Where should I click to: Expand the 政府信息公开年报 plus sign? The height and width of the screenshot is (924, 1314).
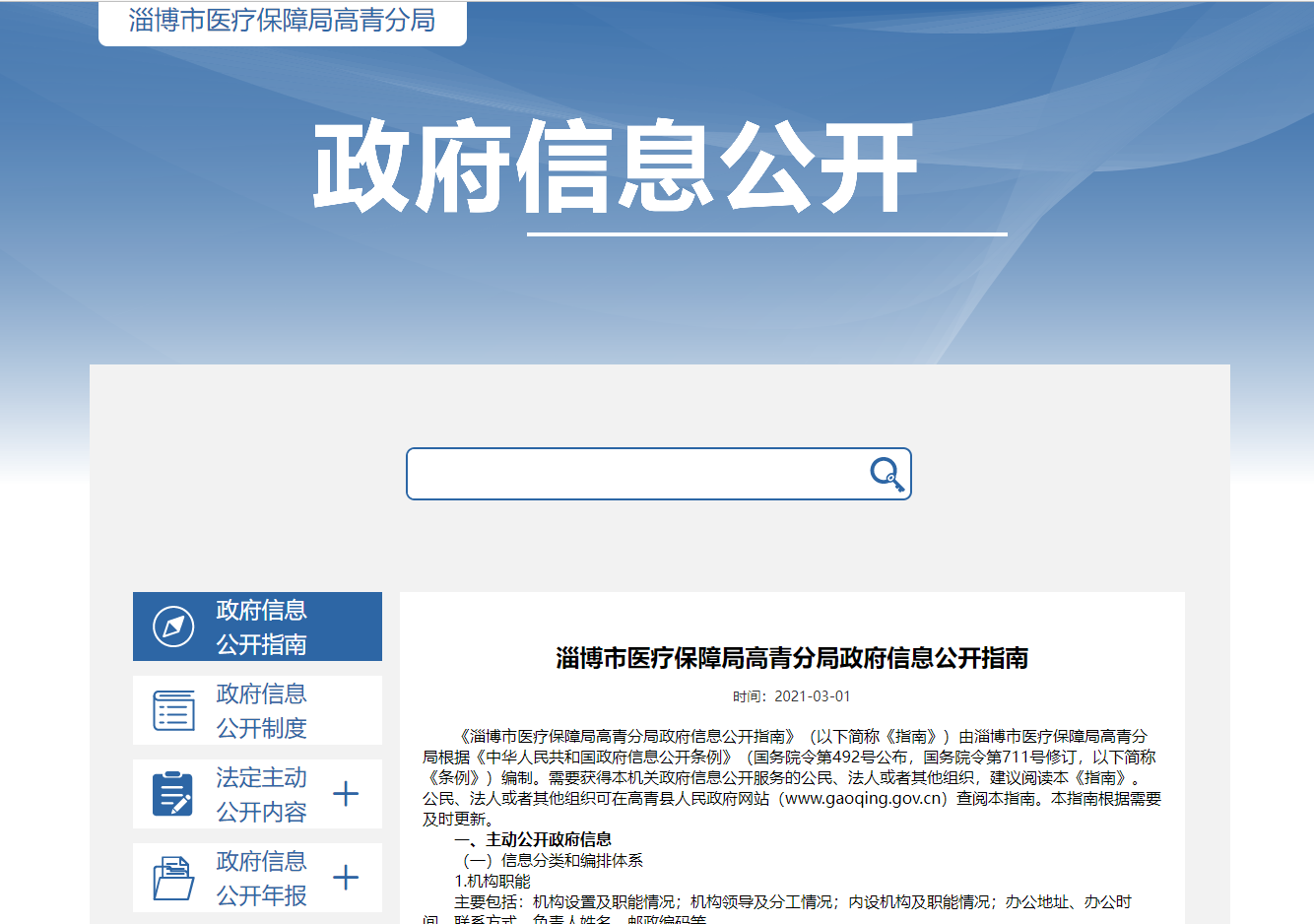(x=346, y=878)
